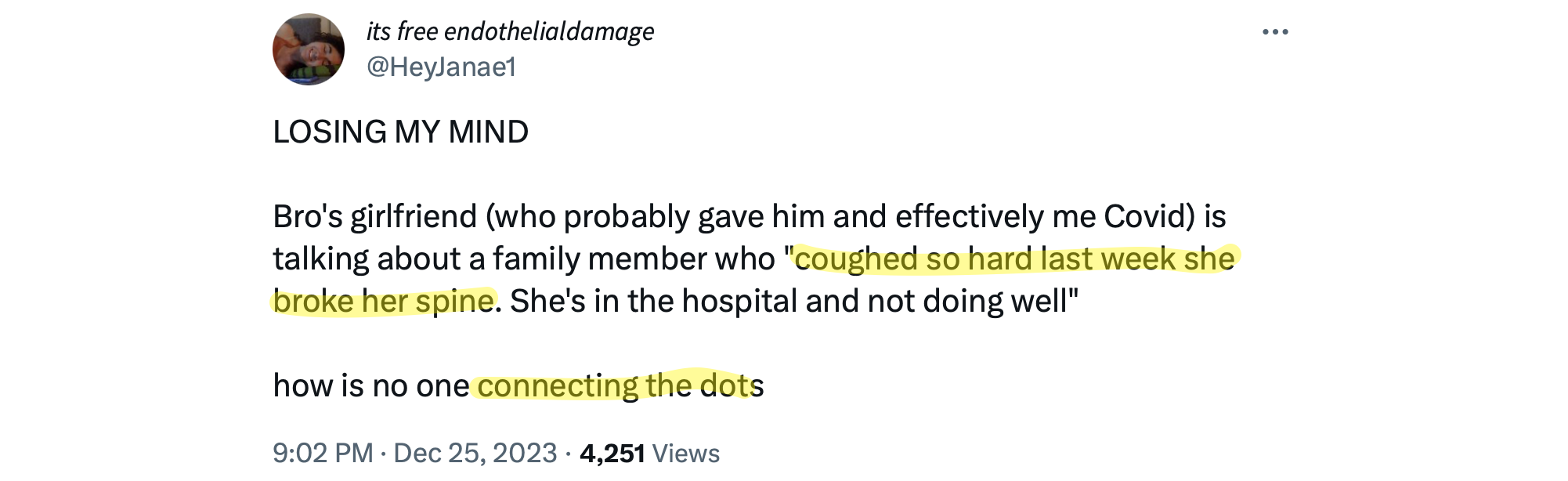Click the "Bro's girlfriend" text
Screen dimensions: 1568x481
click(374, 216)
